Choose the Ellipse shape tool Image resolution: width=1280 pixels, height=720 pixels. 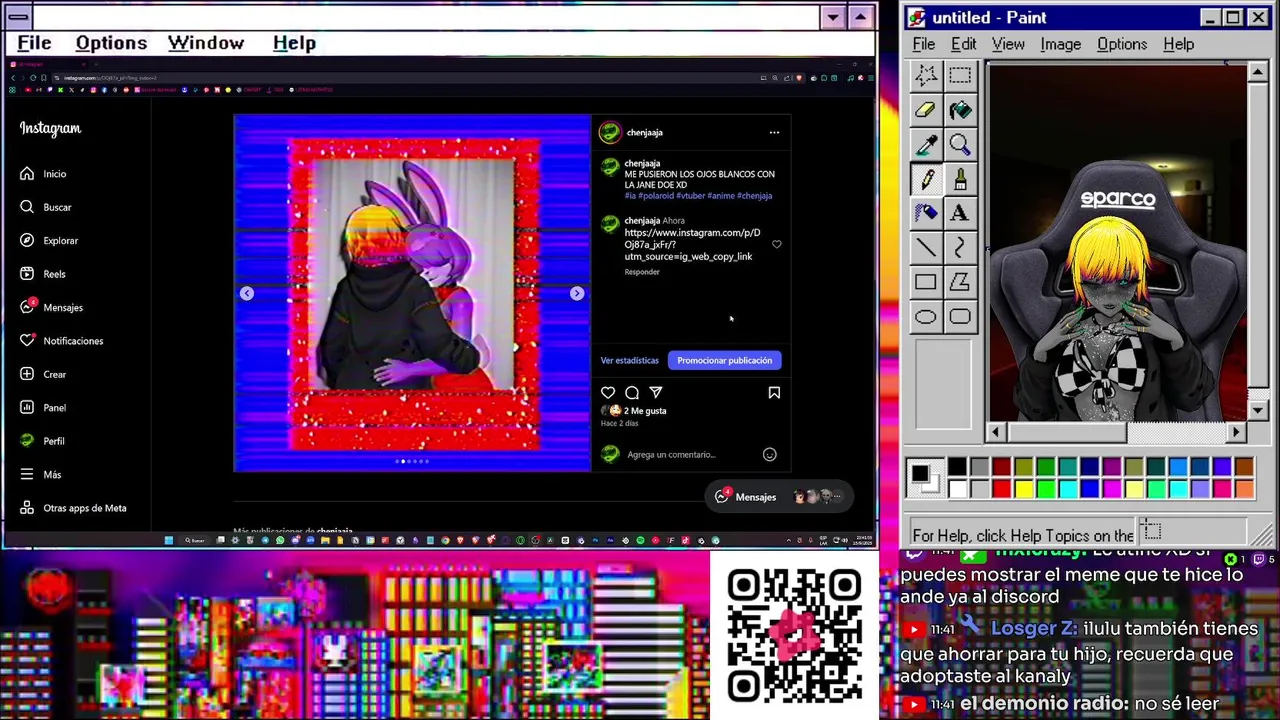click(926, 317)
